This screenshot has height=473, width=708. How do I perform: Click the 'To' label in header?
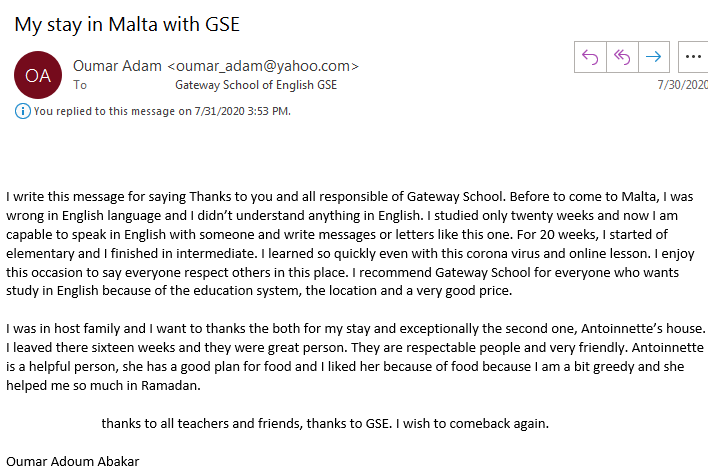click(x=80, y=85)
